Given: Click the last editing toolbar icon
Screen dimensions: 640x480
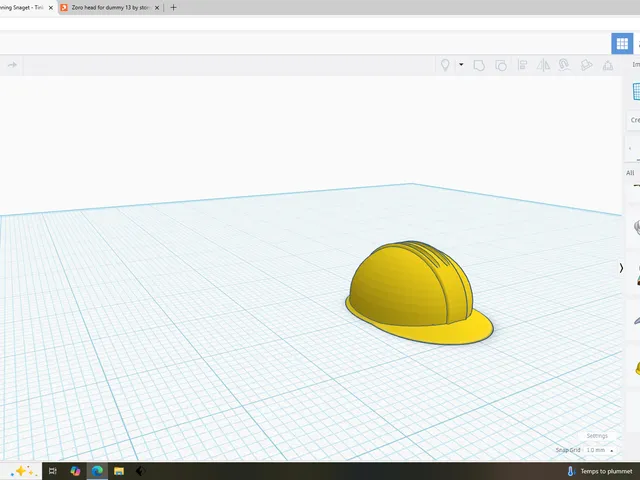Looking at the screenshot, I should [x=608, y=65].
